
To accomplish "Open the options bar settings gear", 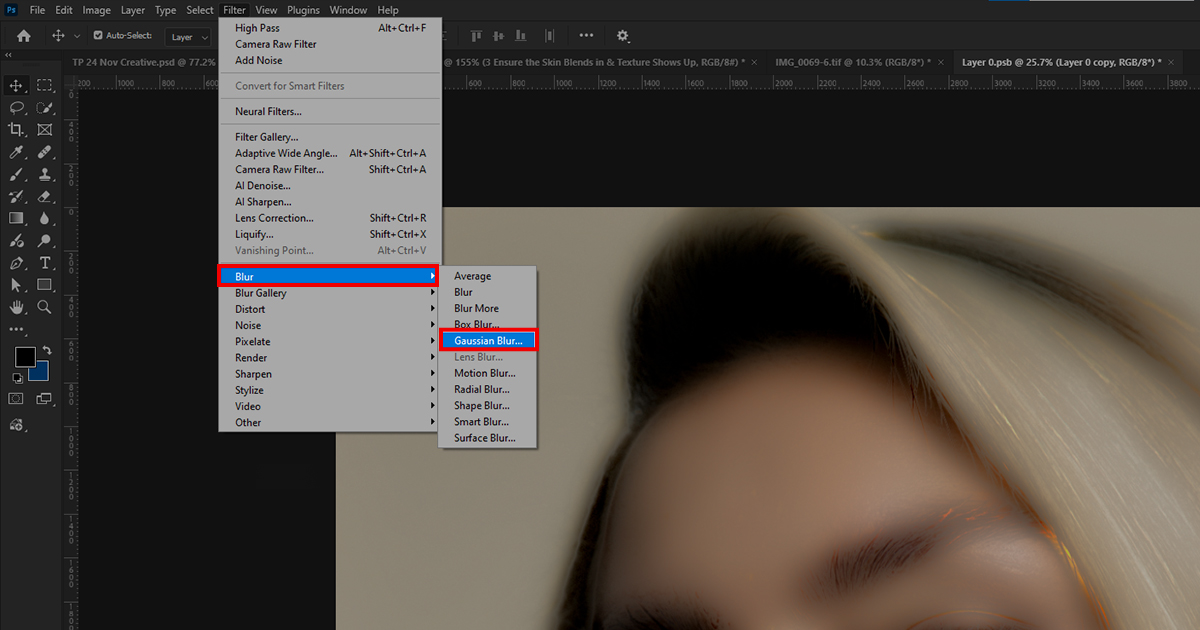I will coord(623,36).
